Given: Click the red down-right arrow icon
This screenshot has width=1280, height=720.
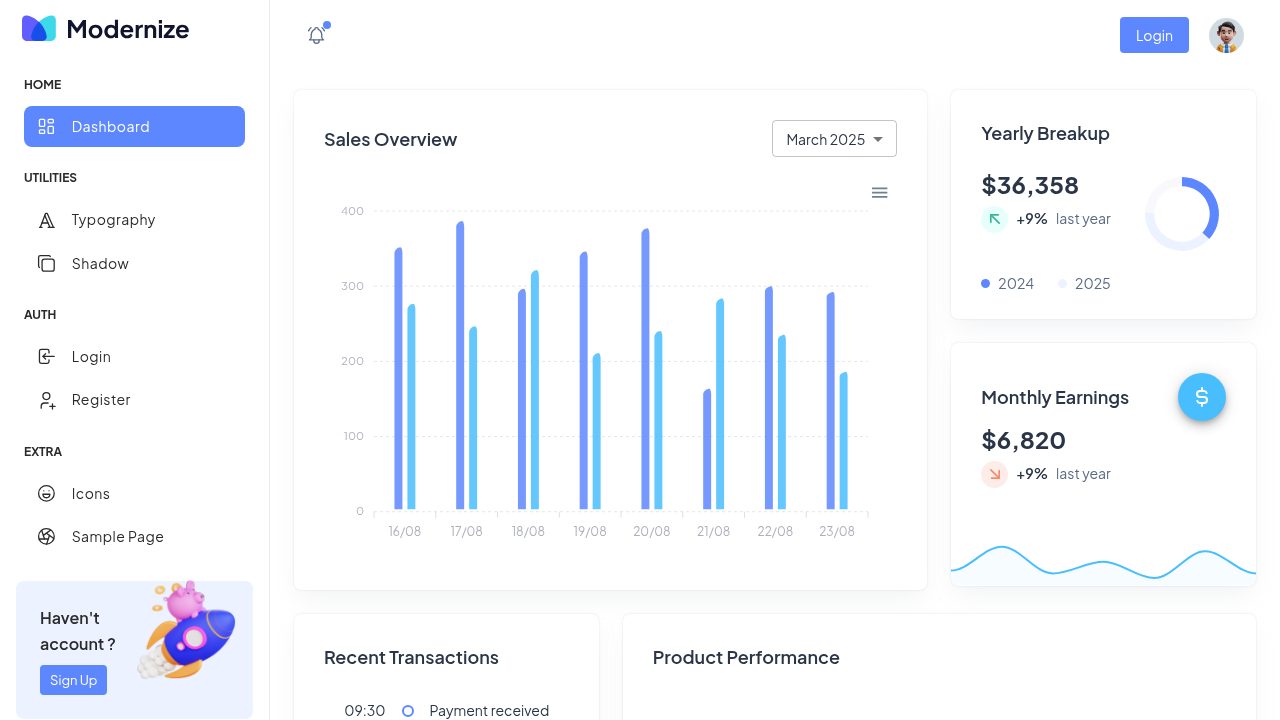Looking at the screenshot, I should (994, 474).
